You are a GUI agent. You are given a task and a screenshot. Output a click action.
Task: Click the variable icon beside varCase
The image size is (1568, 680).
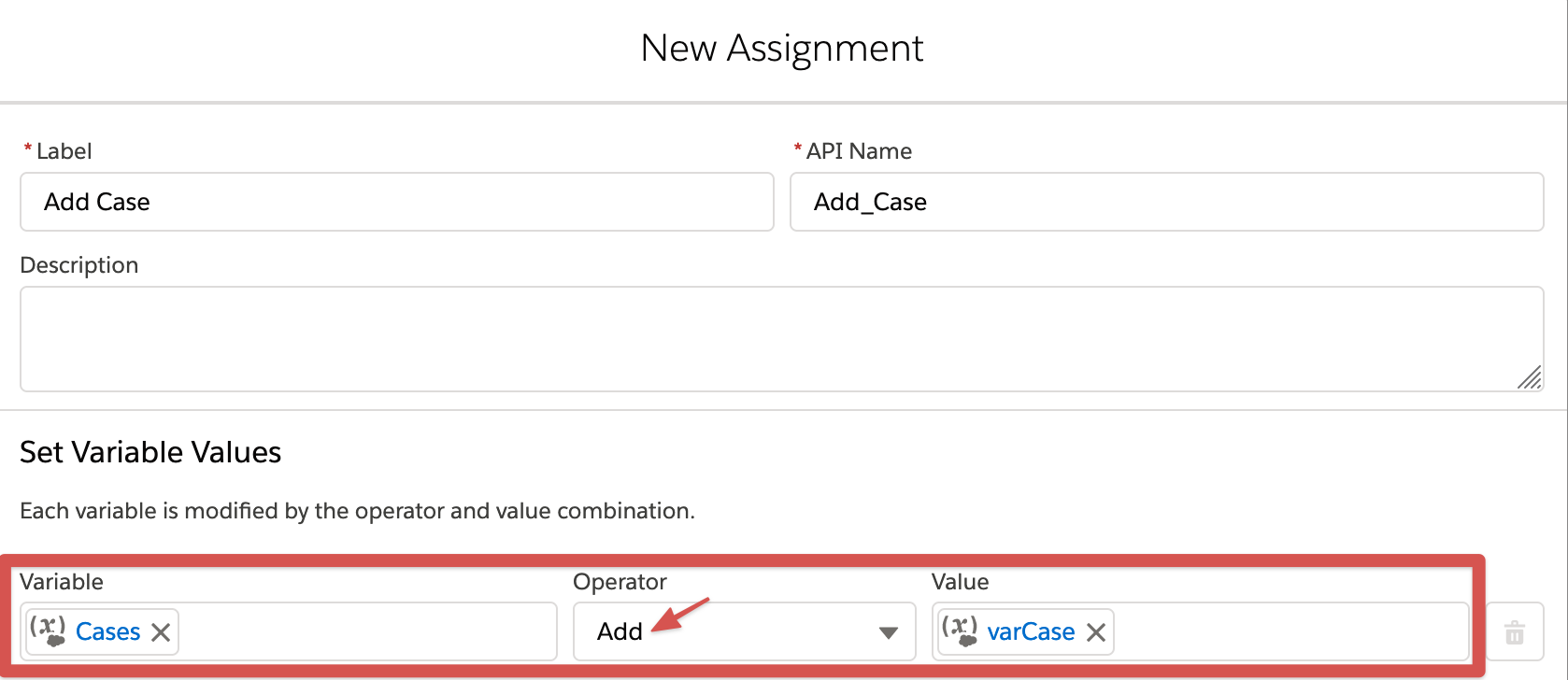click(959, 630)
